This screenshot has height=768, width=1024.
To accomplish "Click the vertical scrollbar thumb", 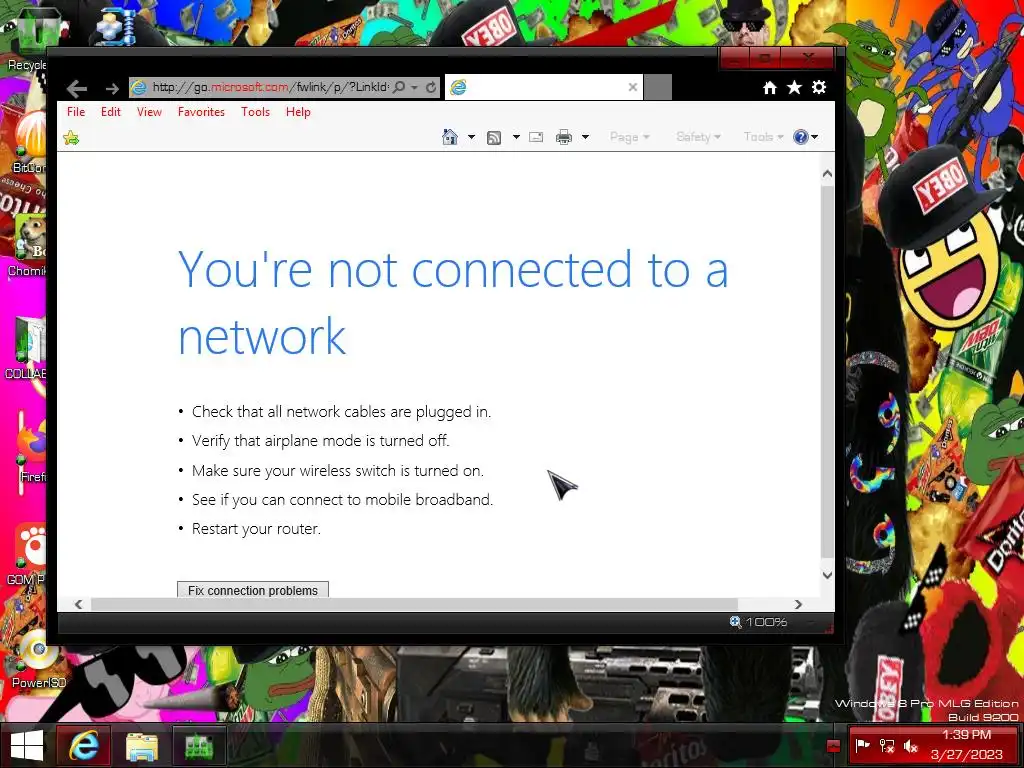I will [x=827, y=372].
